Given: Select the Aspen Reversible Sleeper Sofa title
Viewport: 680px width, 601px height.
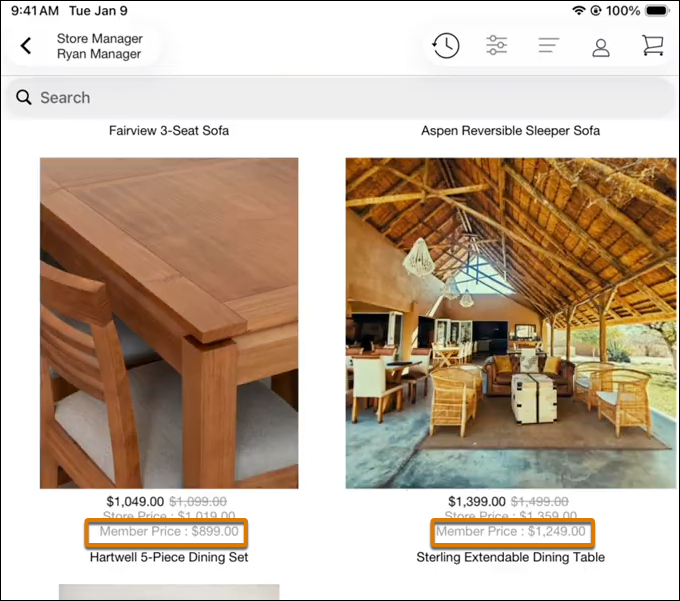Looking at the screenshot, I should (x=510, y=131).
